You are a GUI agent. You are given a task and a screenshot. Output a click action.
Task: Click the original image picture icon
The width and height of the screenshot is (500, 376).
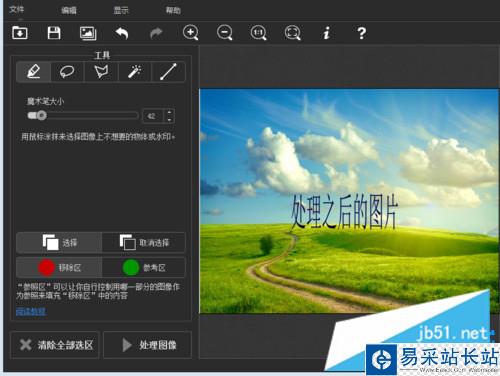[88, 33]
